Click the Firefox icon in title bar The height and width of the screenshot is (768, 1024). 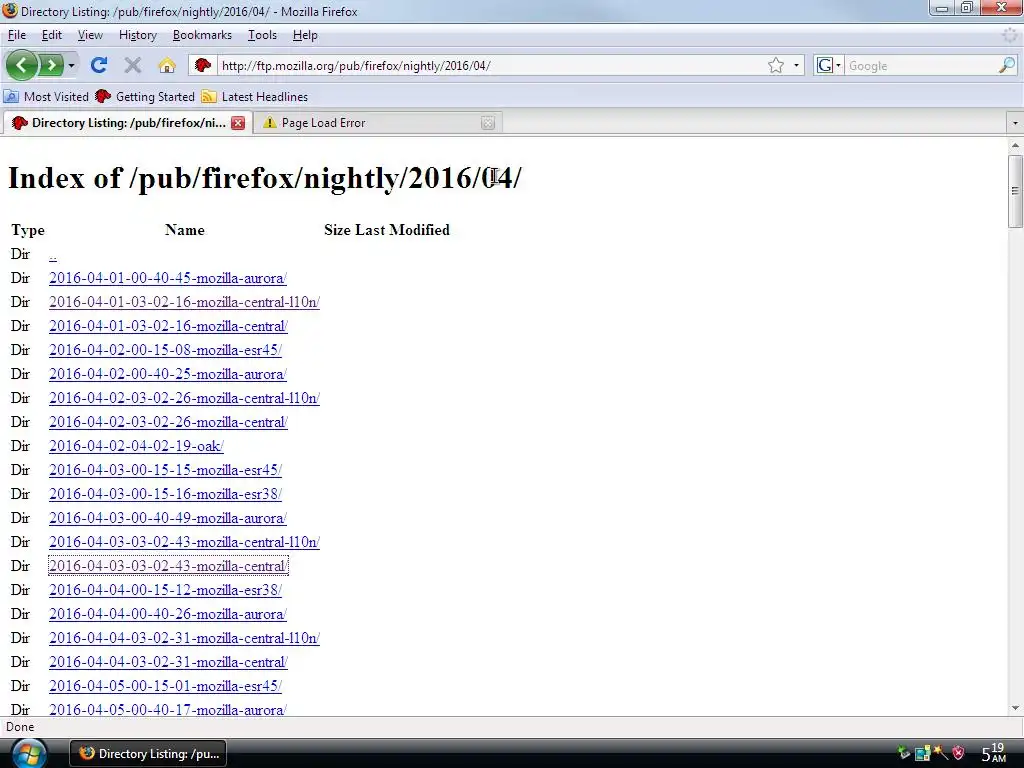tap(10, 10)
